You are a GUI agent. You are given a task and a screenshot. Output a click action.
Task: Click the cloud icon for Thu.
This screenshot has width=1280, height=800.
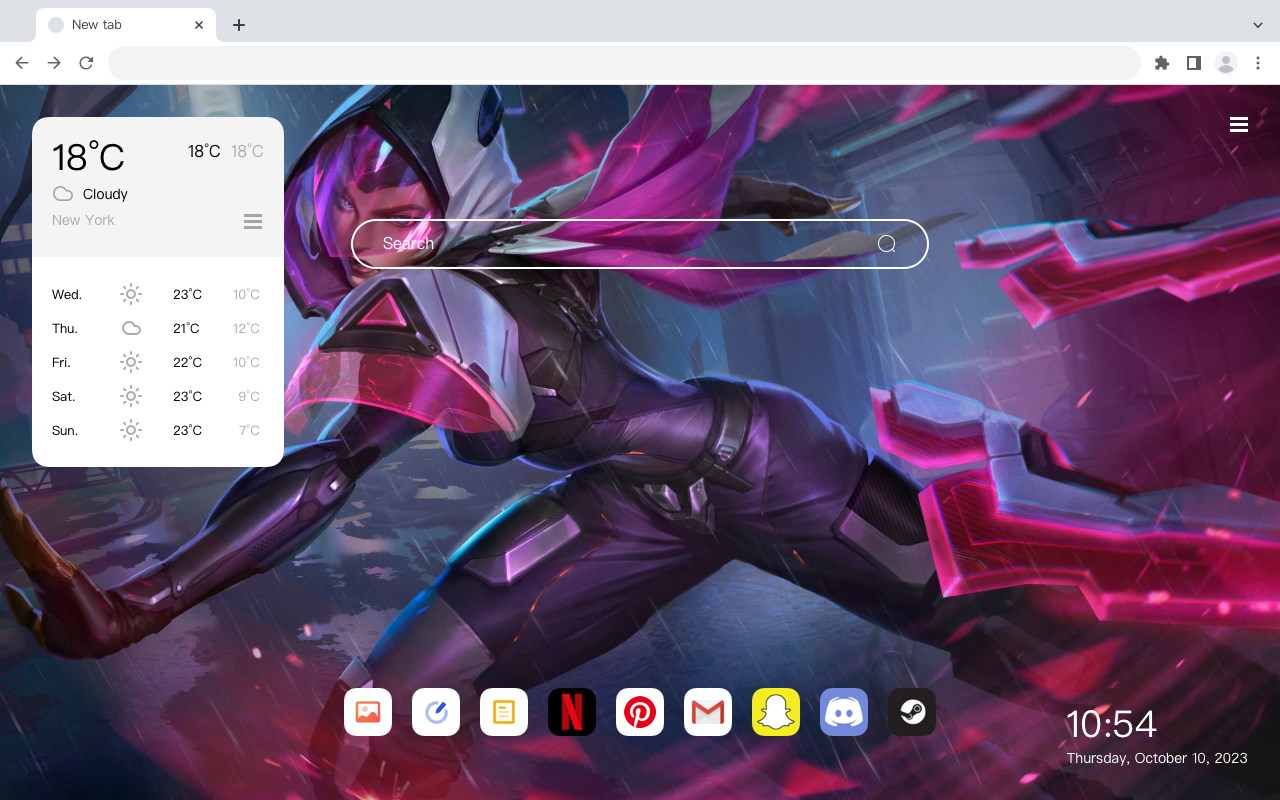[131, 328]
